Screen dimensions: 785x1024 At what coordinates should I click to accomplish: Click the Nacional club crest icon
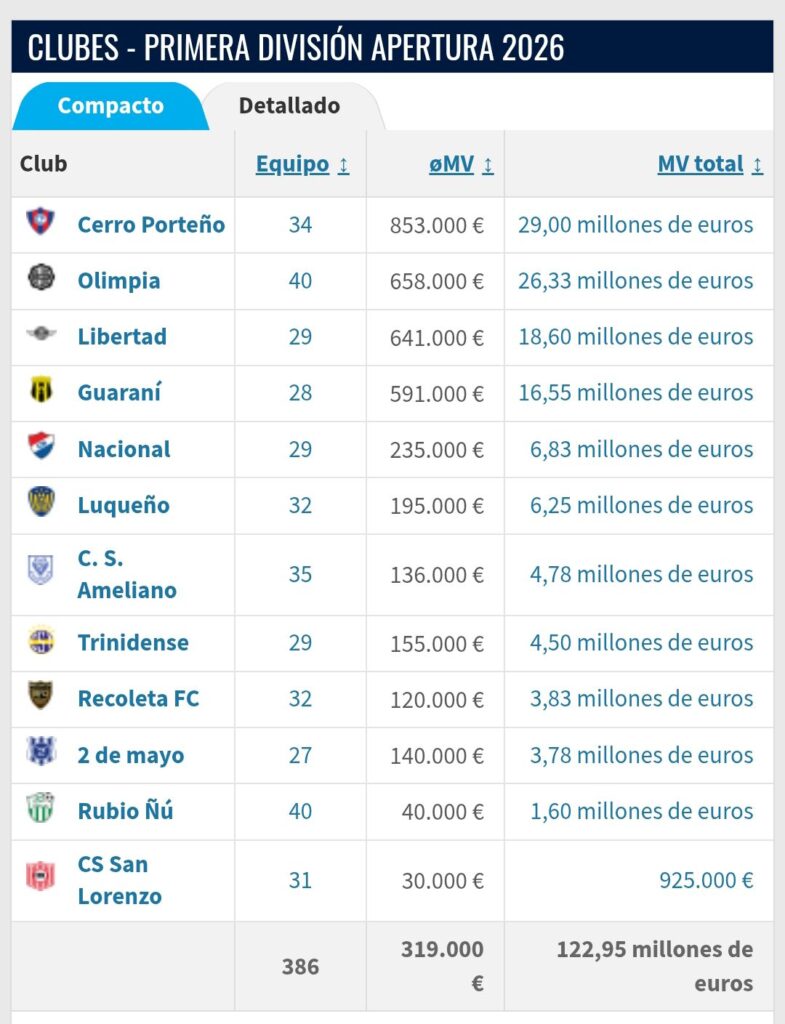click(x=41, y=447)
